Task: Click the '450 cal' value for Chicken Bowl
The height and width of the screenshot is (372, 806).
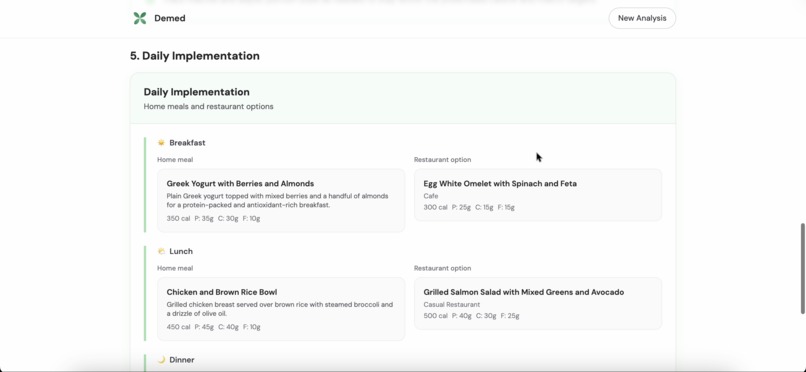Action: click(178, 327)
